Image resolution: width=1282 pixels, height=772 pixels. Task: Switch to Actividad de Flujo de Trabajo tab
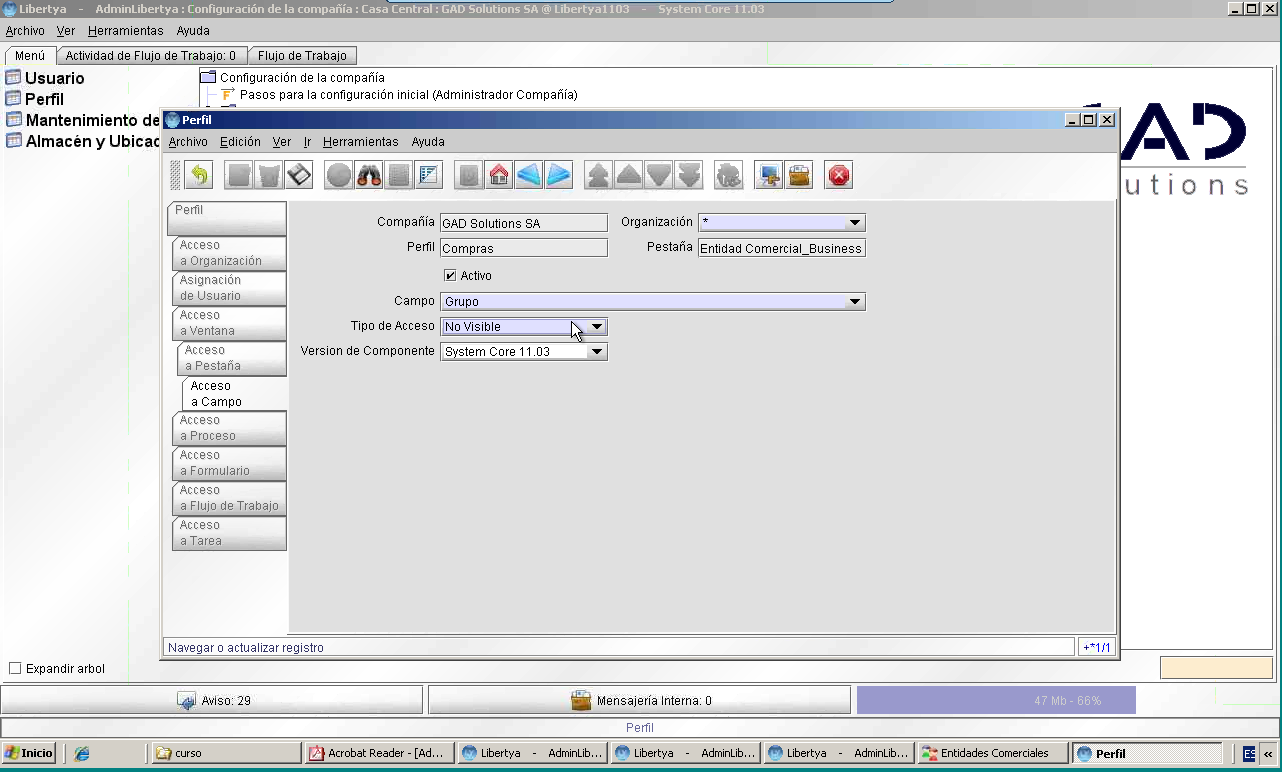point(151,56)
